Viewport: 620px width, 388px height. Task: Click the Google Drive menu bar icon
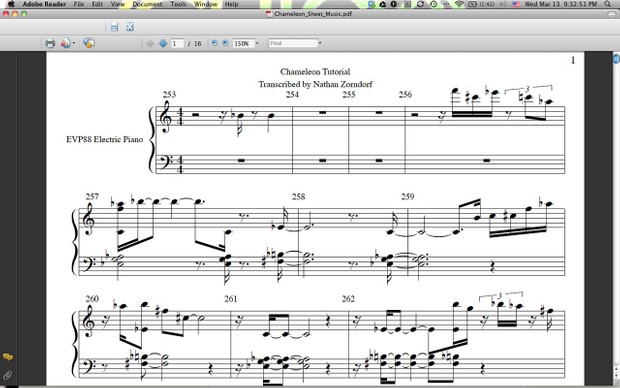coord(382,4)
